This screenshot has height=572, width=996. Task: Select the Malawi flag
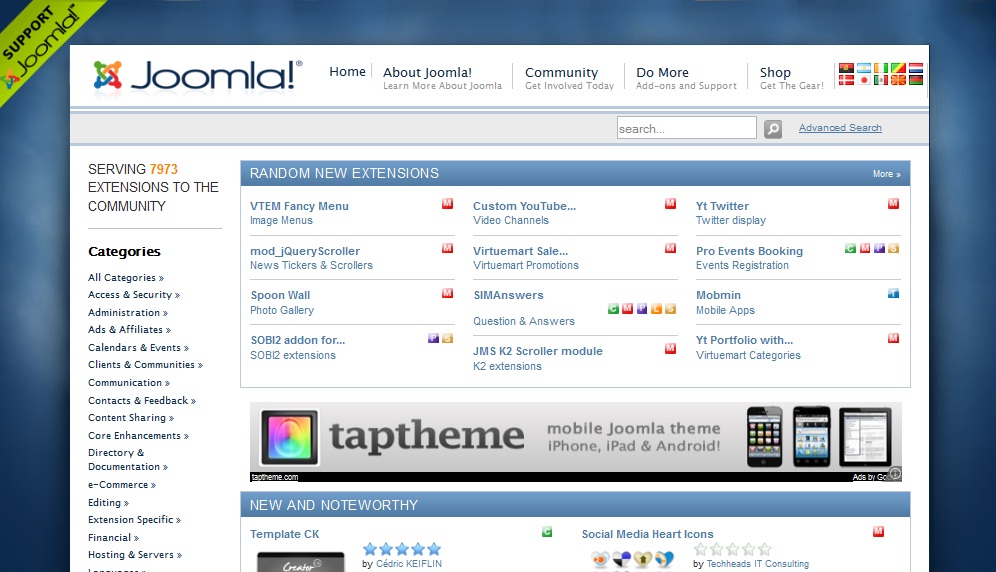point(915,80)
